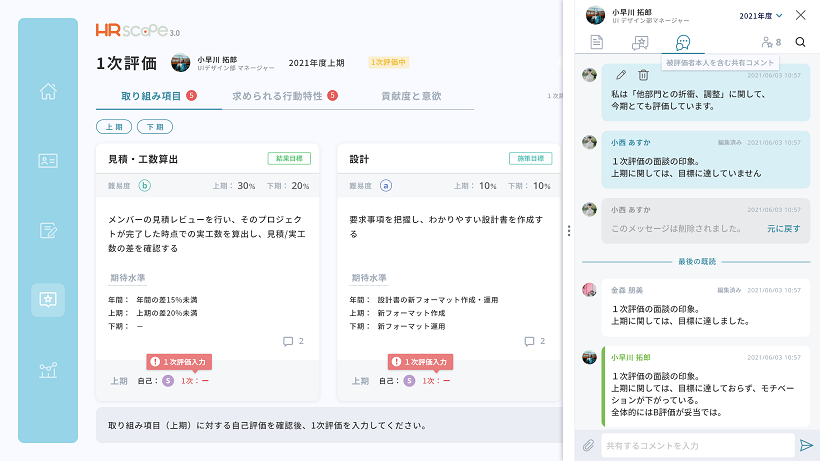Open the edit form icon in sidebar
Viewport: 820px width, 461px height.
(48, 230)
